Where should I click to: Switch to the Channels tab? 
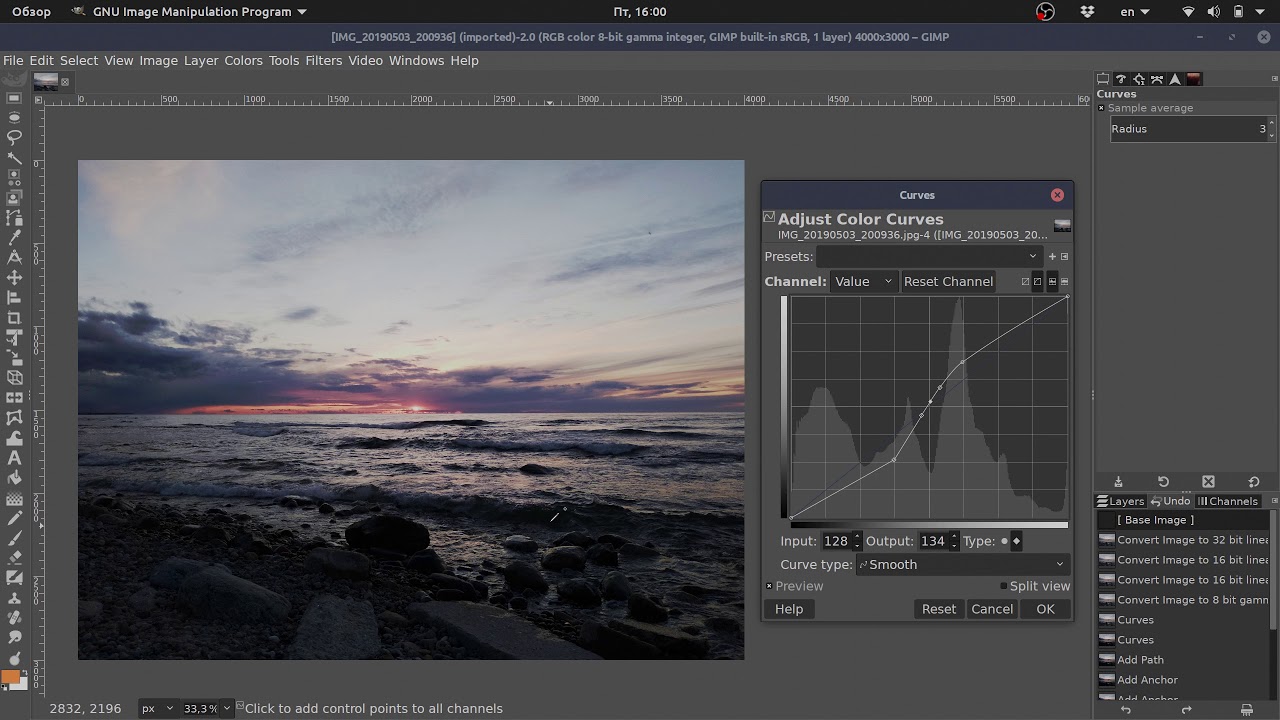click(x=1228, y=501)
